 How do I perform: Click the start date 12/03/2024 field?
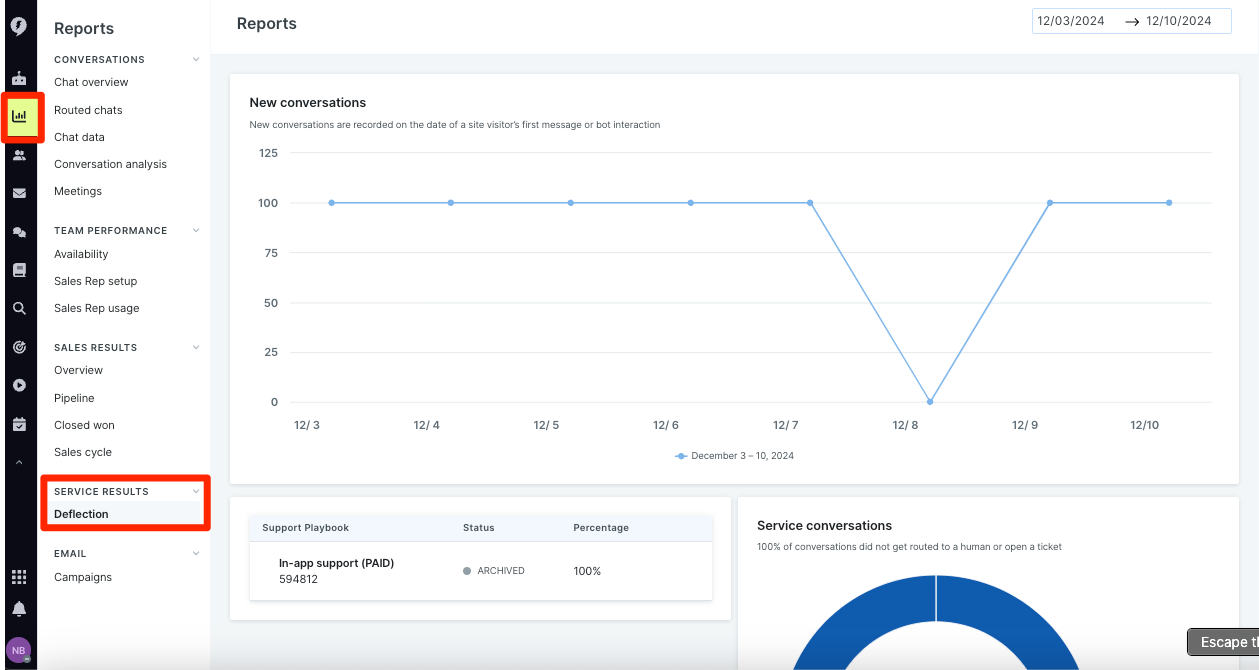pos(1071,21)
